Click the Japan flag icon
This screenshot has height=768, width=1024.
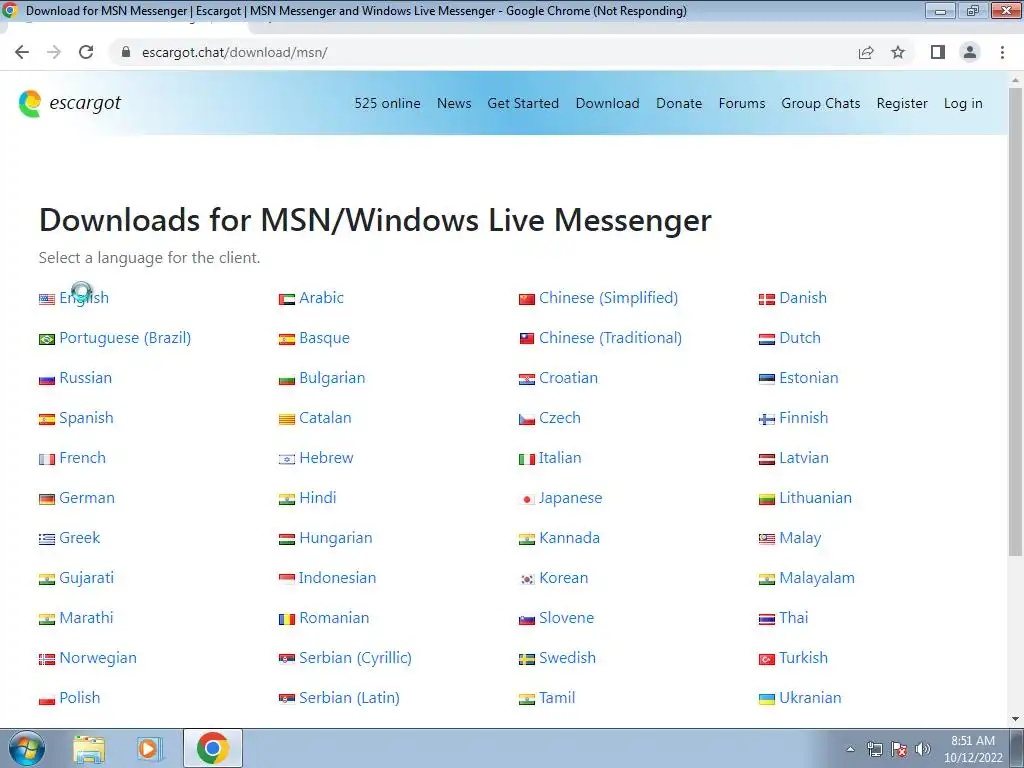[526, 500]
